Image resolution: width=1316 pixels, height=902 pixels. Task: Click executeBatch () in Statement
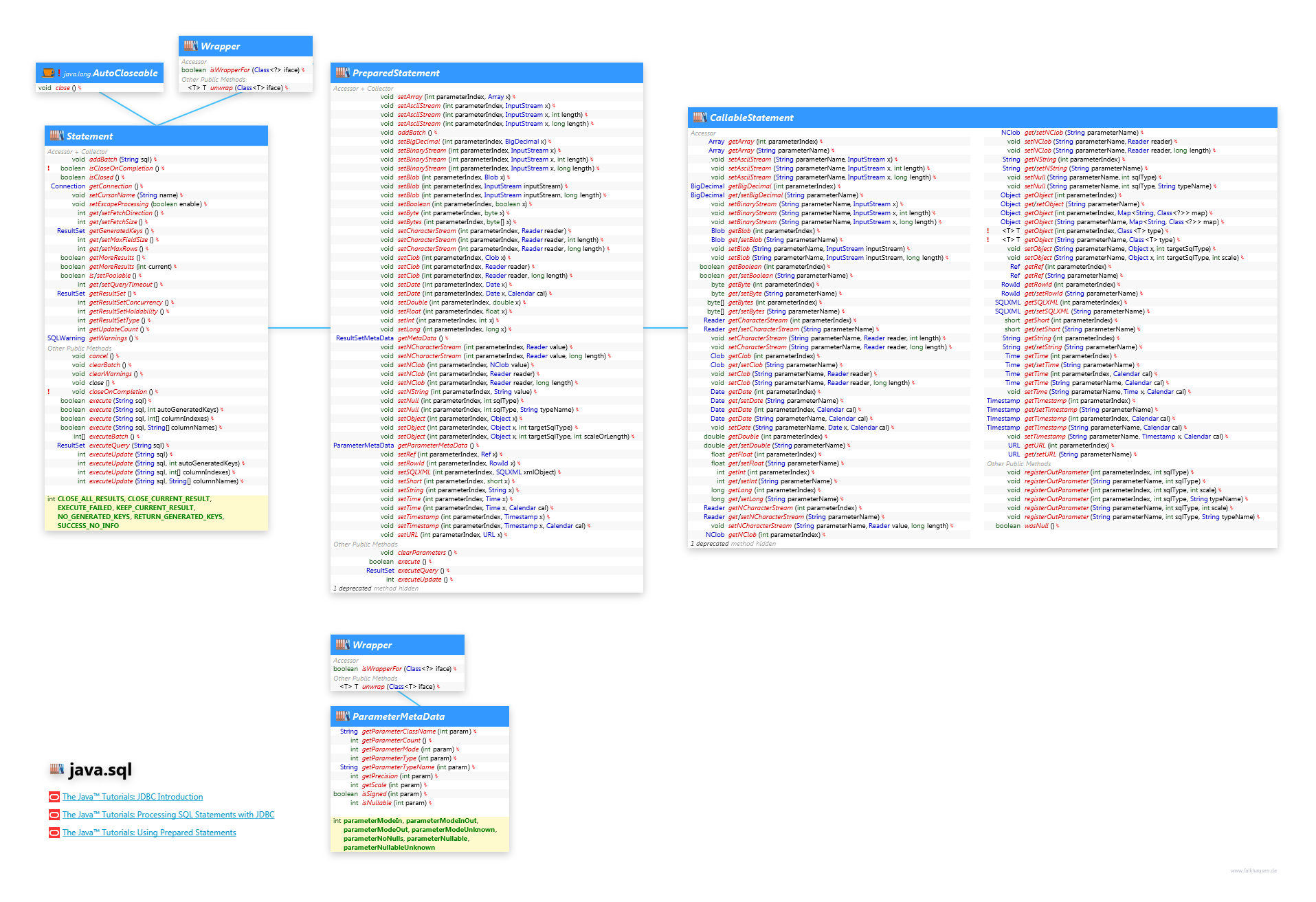[x=112, y=437]
